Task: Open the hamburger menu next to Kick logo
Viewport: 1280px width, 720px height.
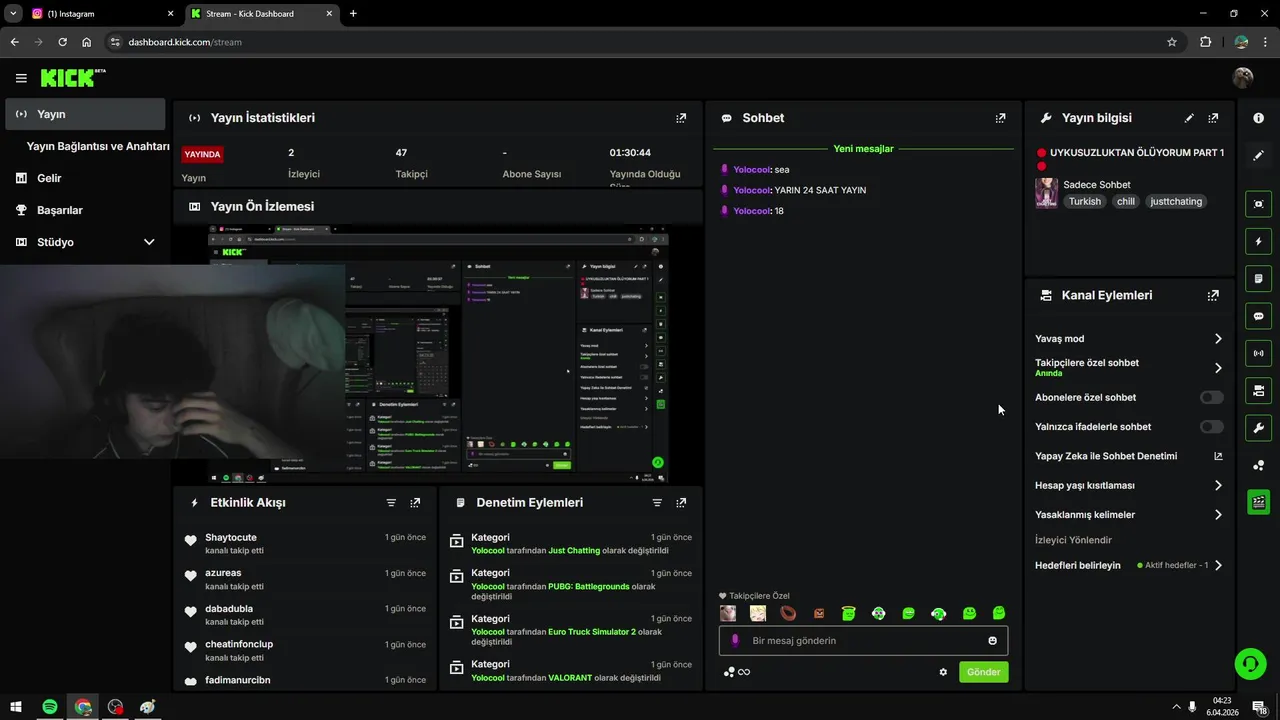Action: [21, 78]
